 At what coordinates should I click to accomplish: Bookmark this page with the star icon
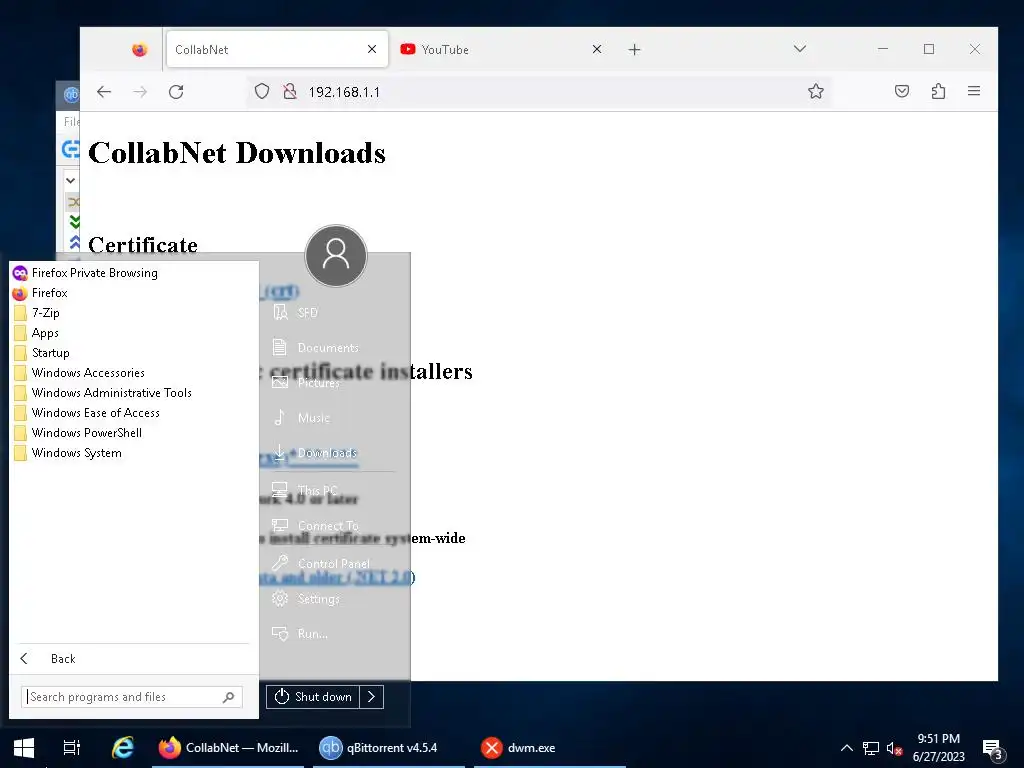816,91
